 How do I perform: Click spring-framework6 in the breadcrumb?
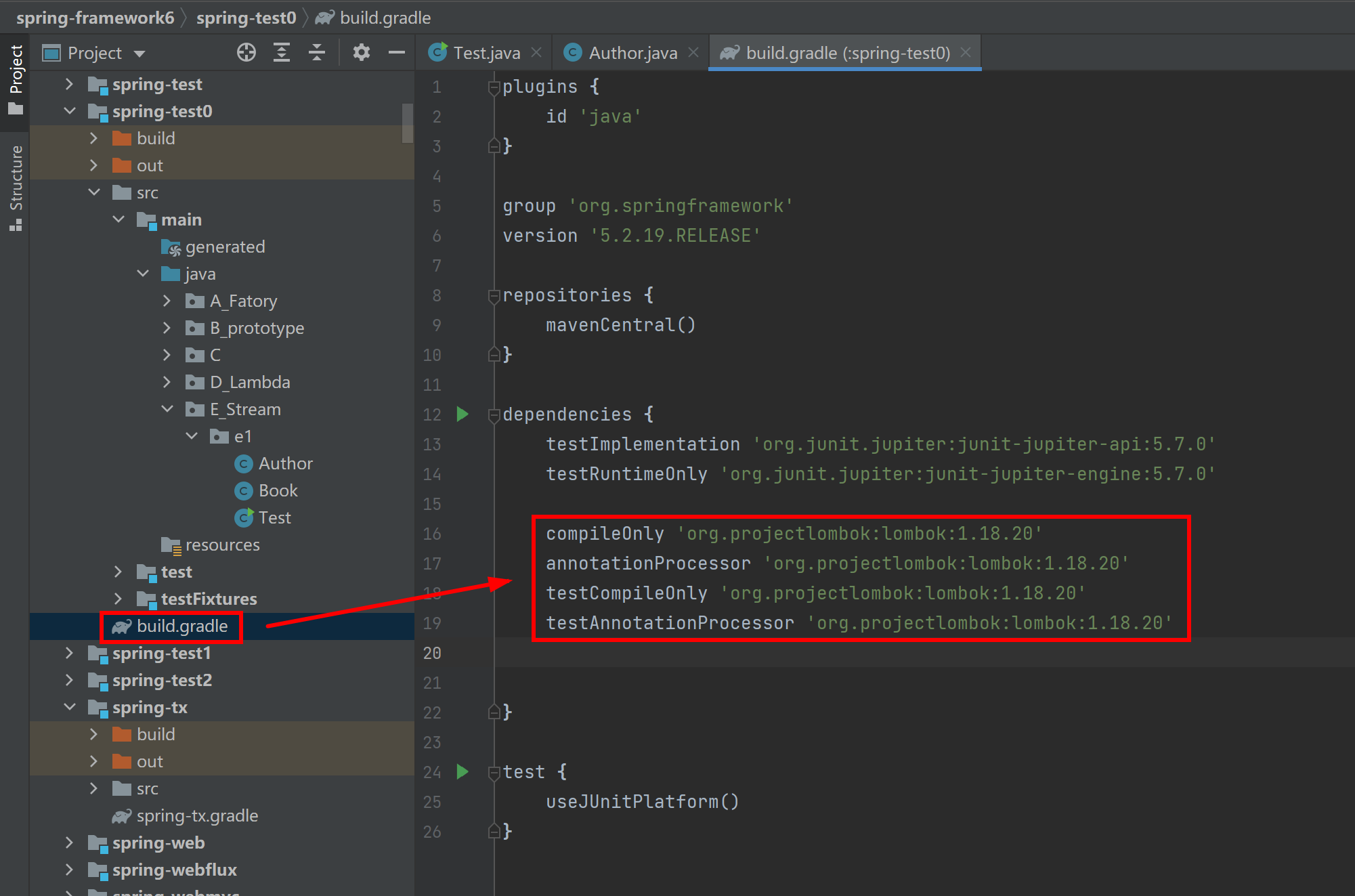[95, 18]
